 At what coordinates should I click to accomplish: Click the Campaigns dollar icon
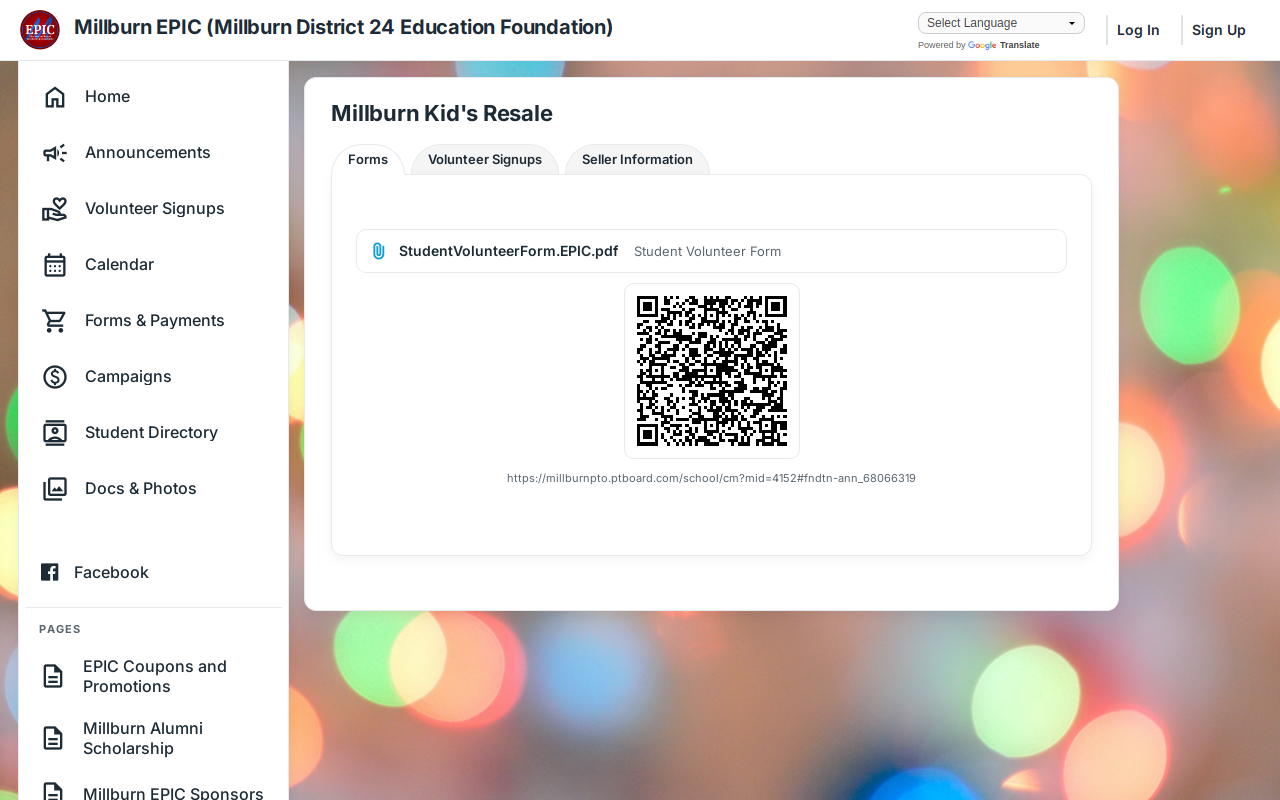(x=55, y=377)
